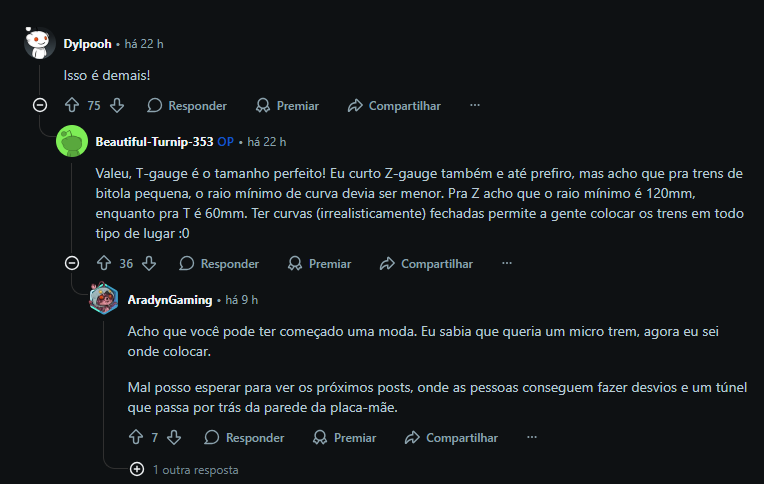Collapse Beautiful-Turnip-353's reply thread
Viewport: 764px width, 484px height.
(x=72, y=264)
